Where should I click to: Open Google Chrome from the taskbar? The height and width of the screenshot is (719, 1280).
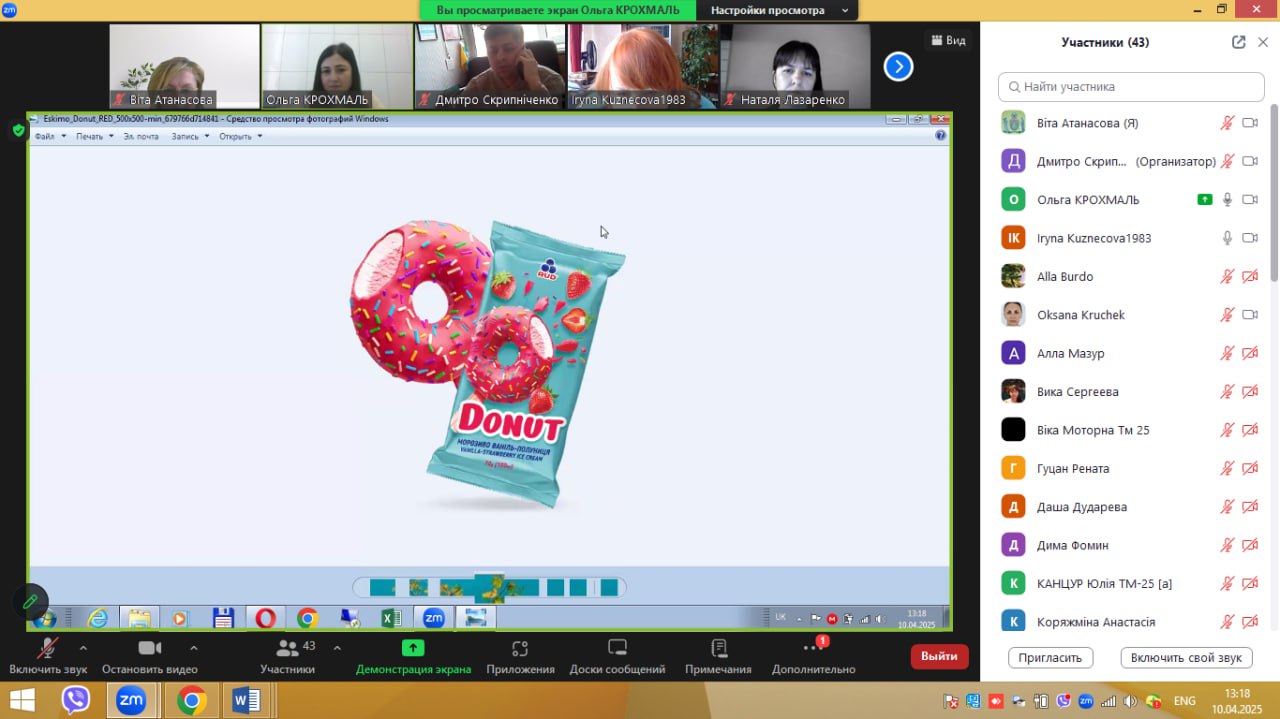tap(191, 700)
